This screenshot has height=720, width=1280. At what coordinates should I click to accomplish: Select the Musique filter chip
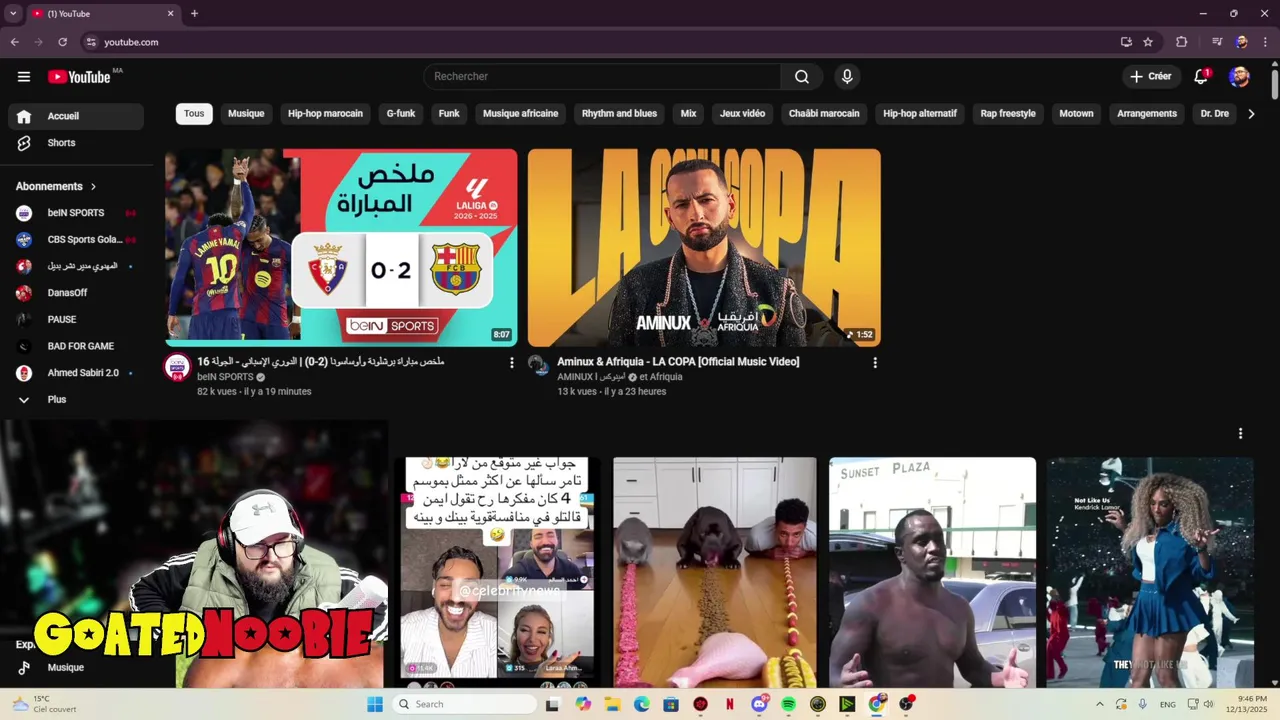coord(246,114)
